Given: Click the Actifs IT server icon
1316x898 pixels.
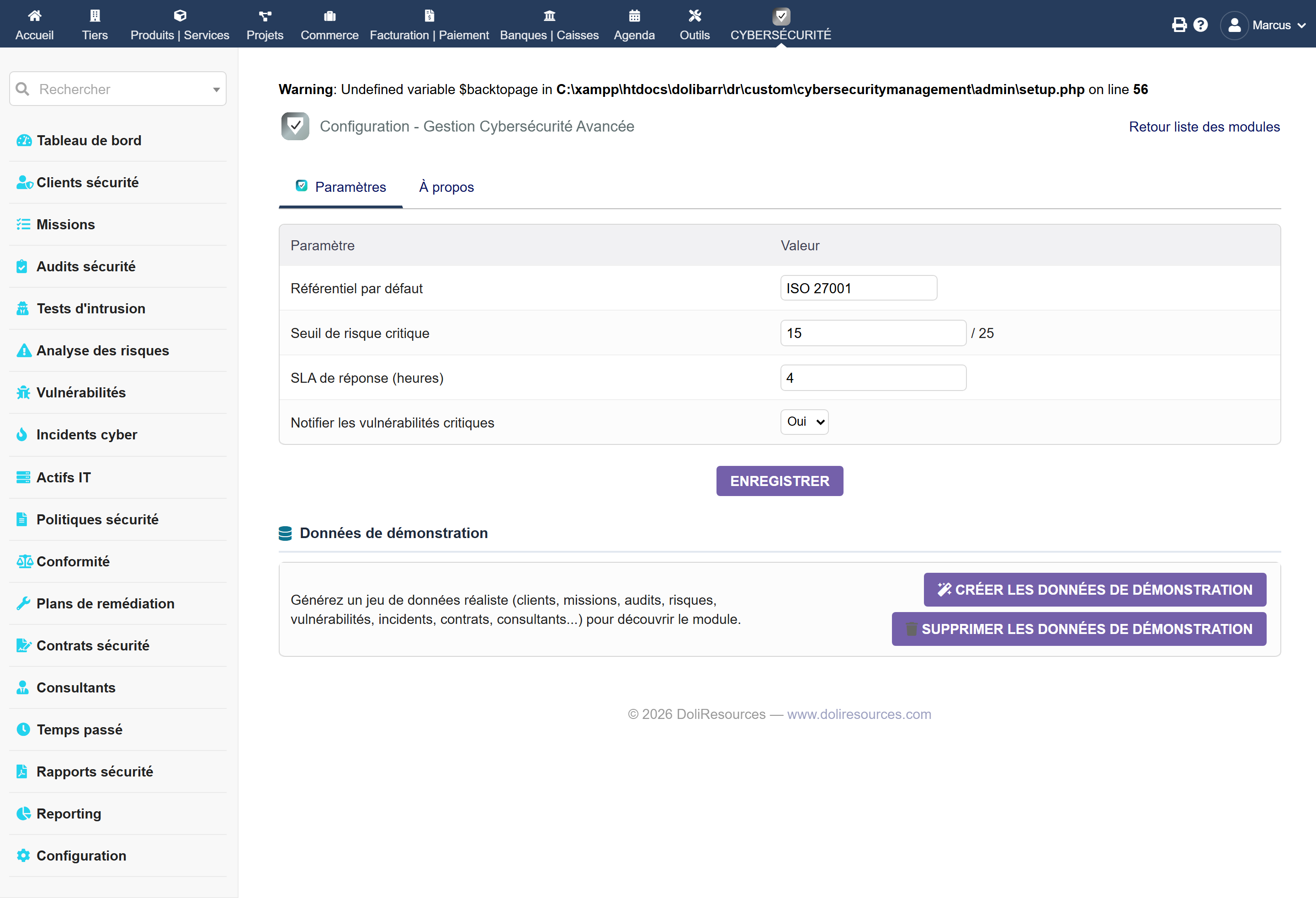Looking at the screenshot, I should click(23, 477).
